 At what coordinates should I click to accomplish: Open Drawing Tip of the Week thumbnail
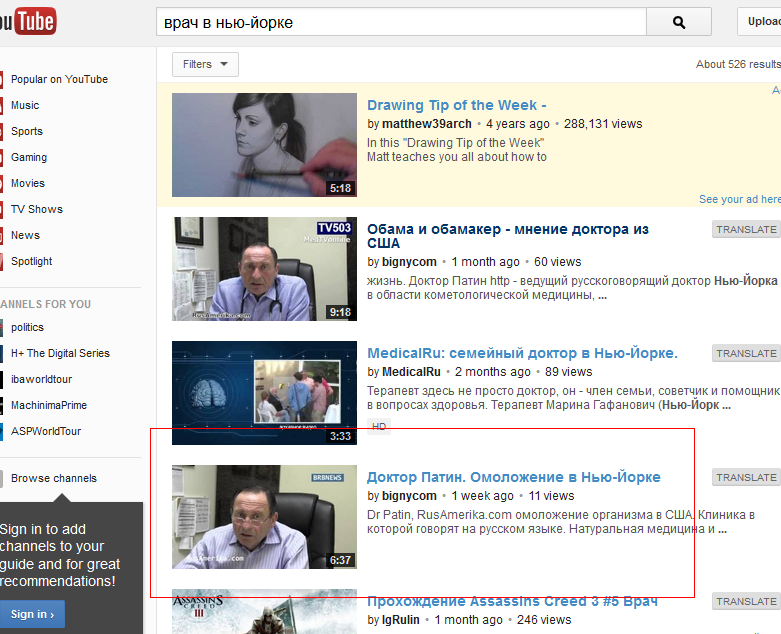pos(264,145)
